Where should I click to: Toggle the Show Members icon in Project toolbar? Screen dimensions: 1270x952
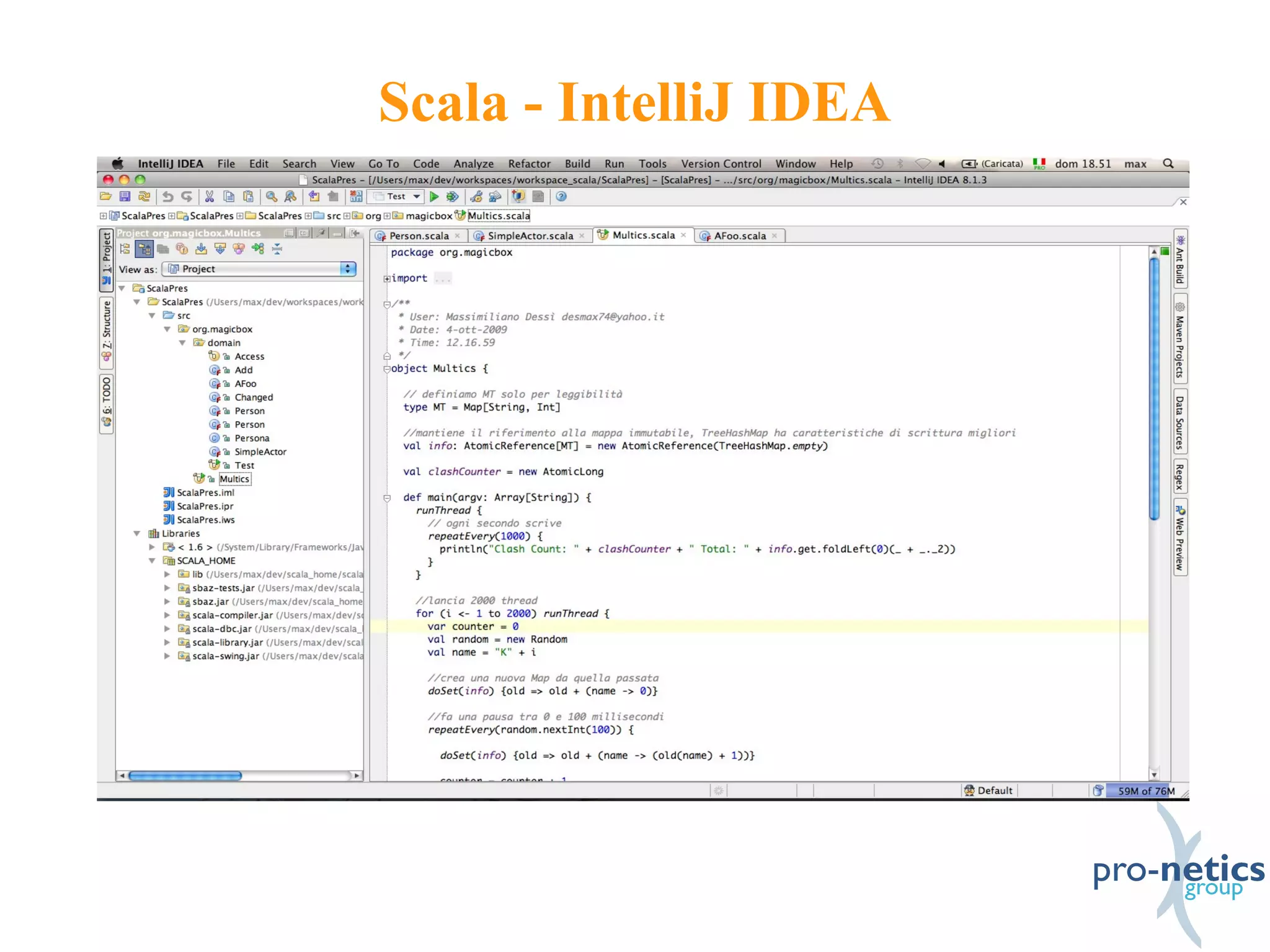point(182,249)
